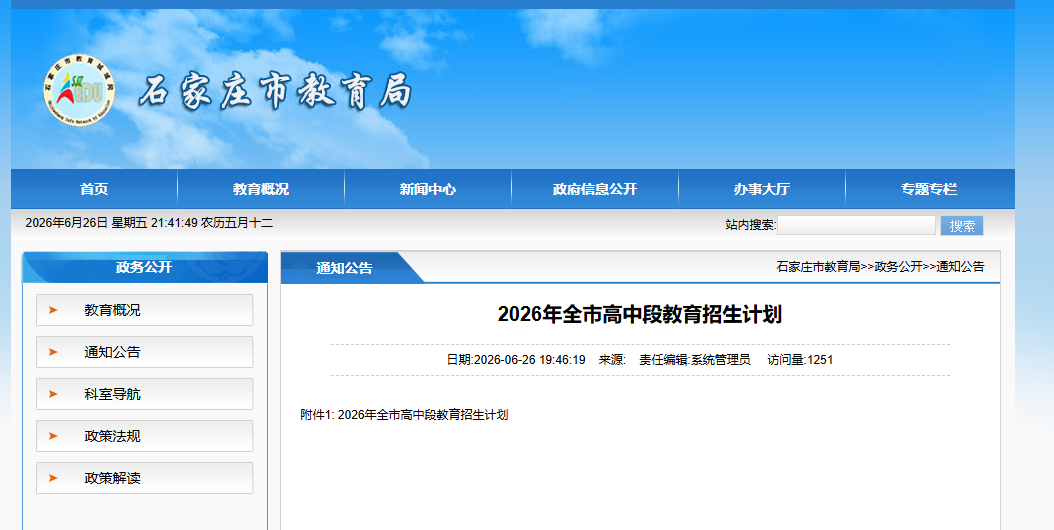The image size is (1054, 530).
Task: Click the date text 日期:2026-06-26 19:46:19
Action: [x=516, y=360]
